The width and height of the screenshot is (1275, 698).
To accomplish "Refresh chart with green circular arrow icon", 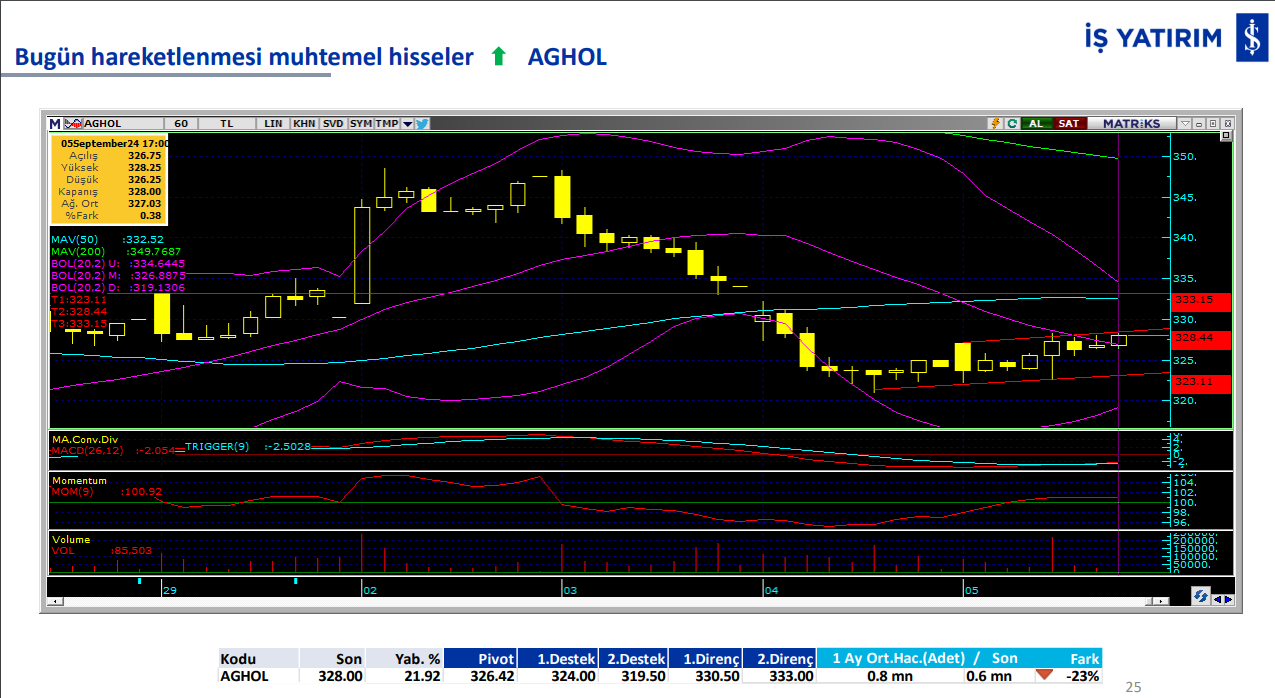I will coord(1012,124).
